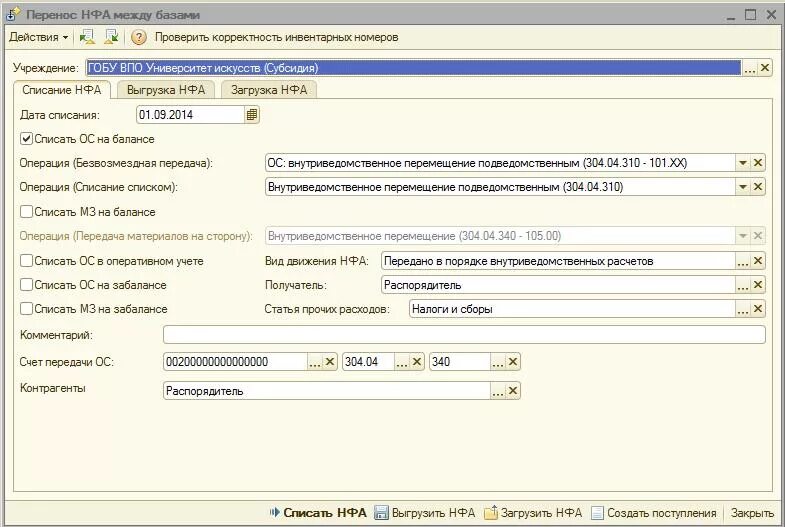Check Списать ОС на забалансе

pyautogui.click(x=26, y=285)
